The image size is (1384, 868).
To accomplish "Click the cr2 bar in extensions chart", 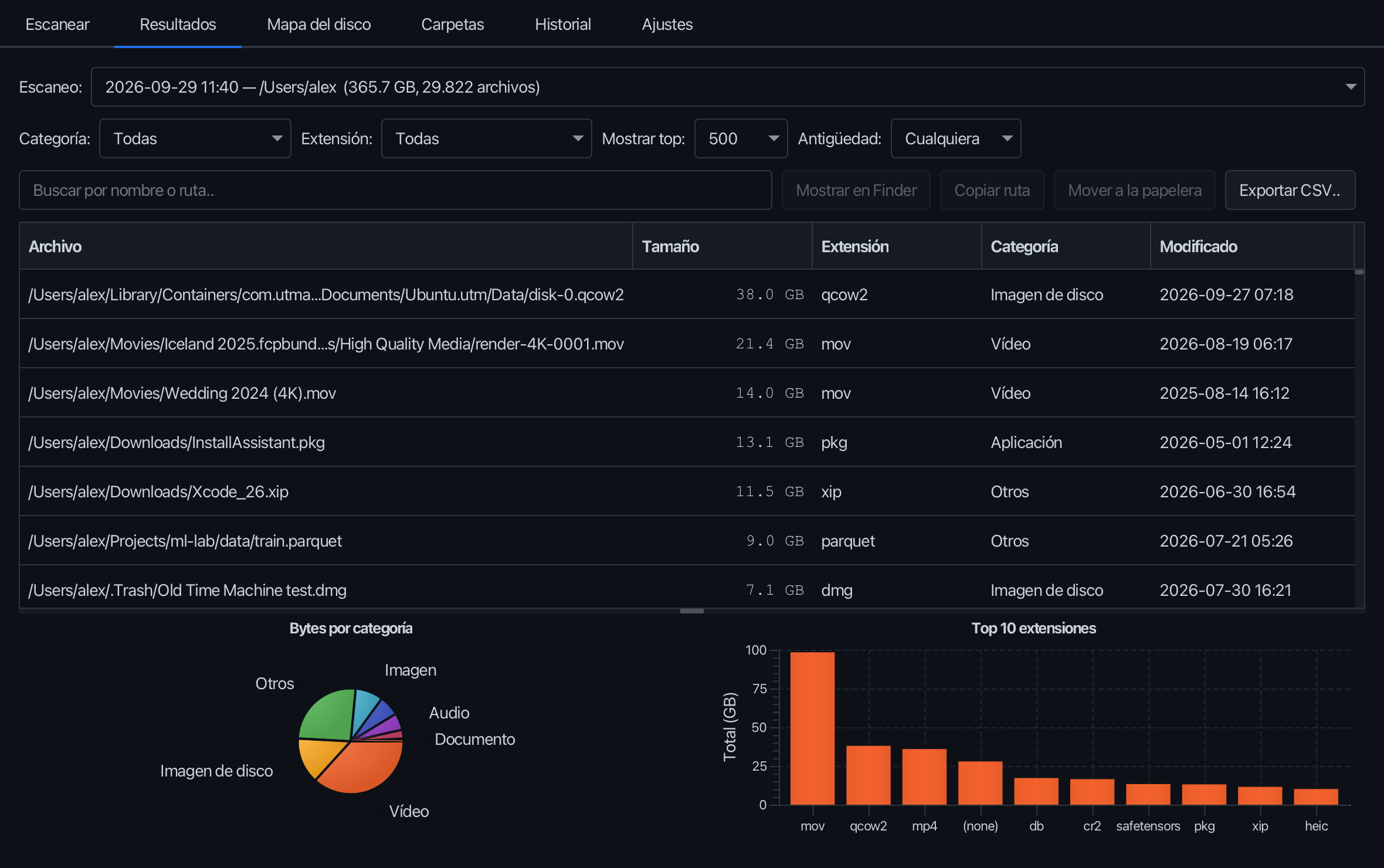I will pyautogui.click(x=1092, y=792).
